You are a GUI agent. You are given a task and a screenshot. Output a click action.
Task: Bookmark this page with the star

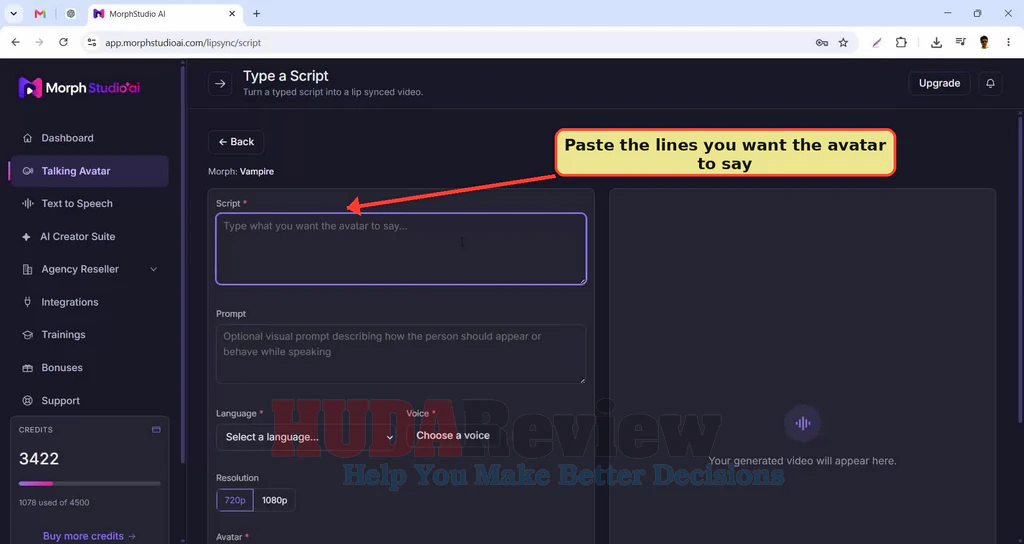843,42
